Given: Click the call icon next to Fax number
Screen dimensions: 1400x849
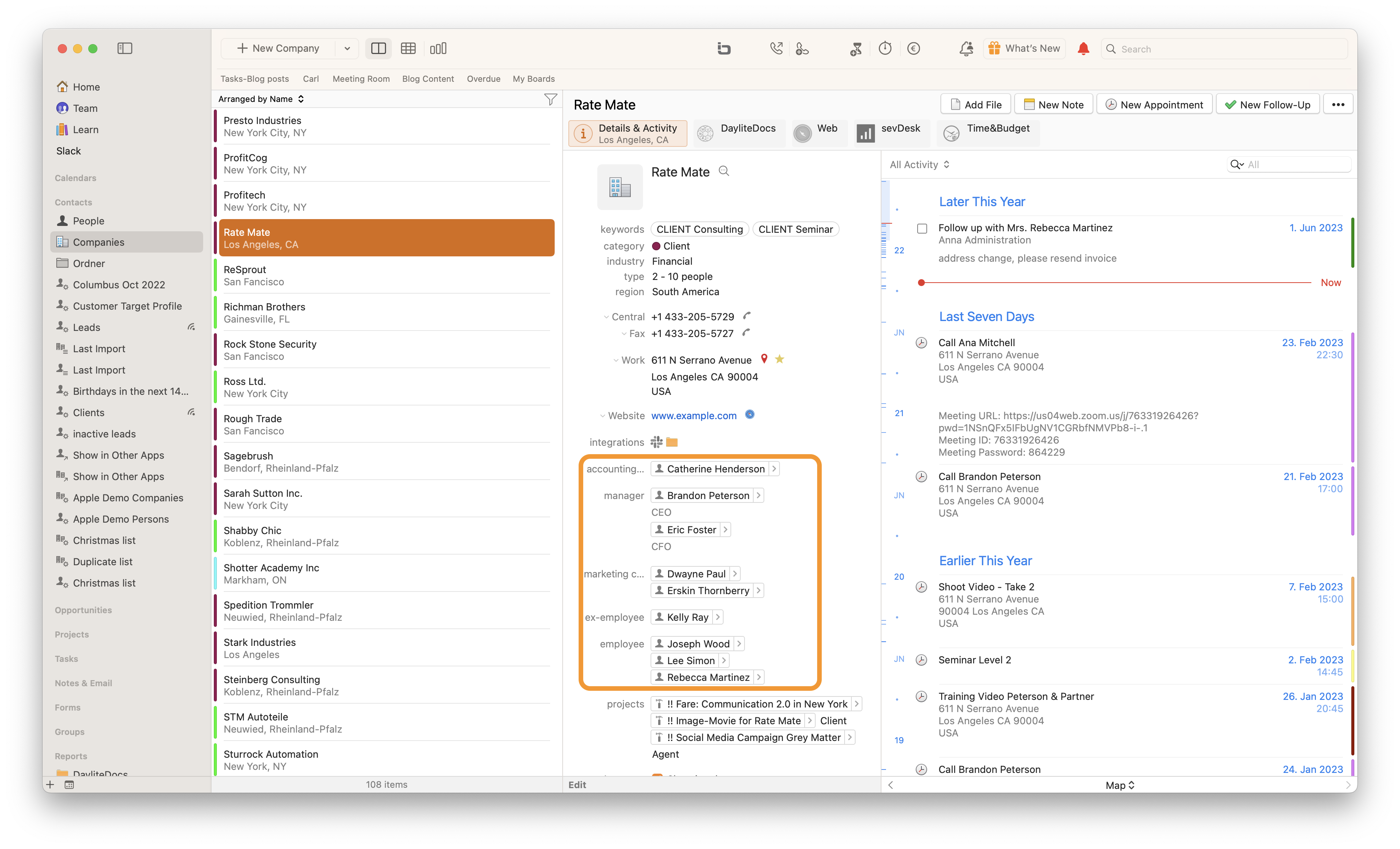Looking at the screenshot, I should click(746, 333).
